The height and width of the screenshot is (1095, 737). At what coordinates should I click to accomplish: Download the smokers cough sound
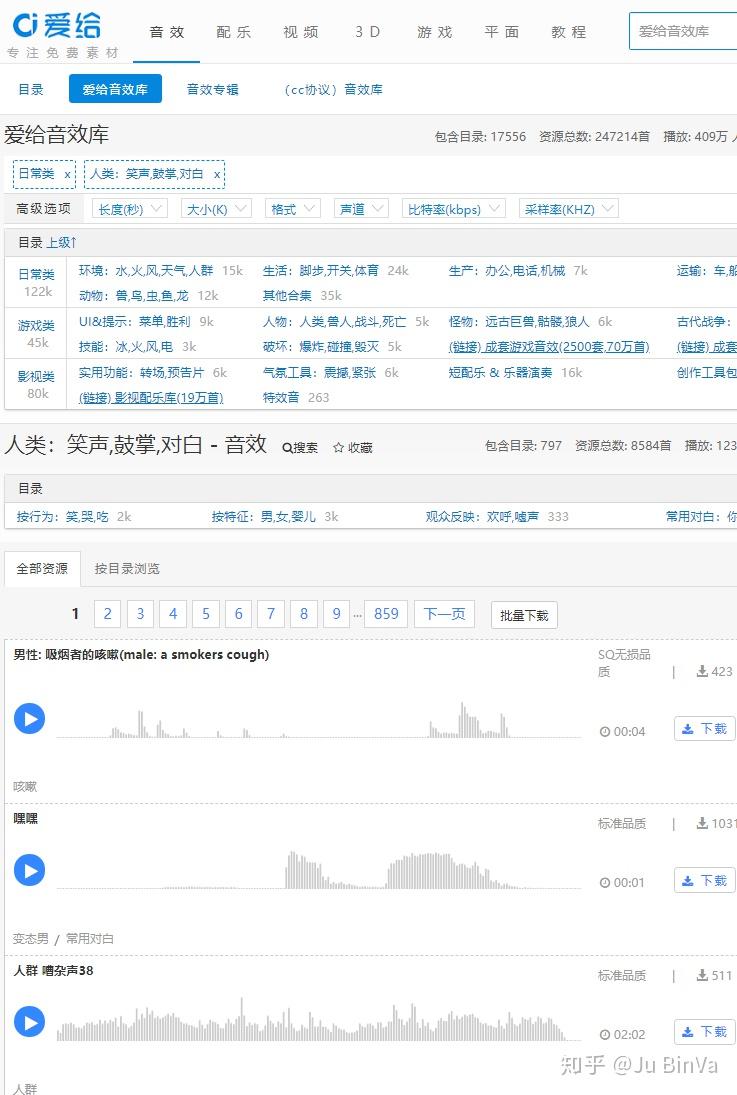(x=704, y=728)
